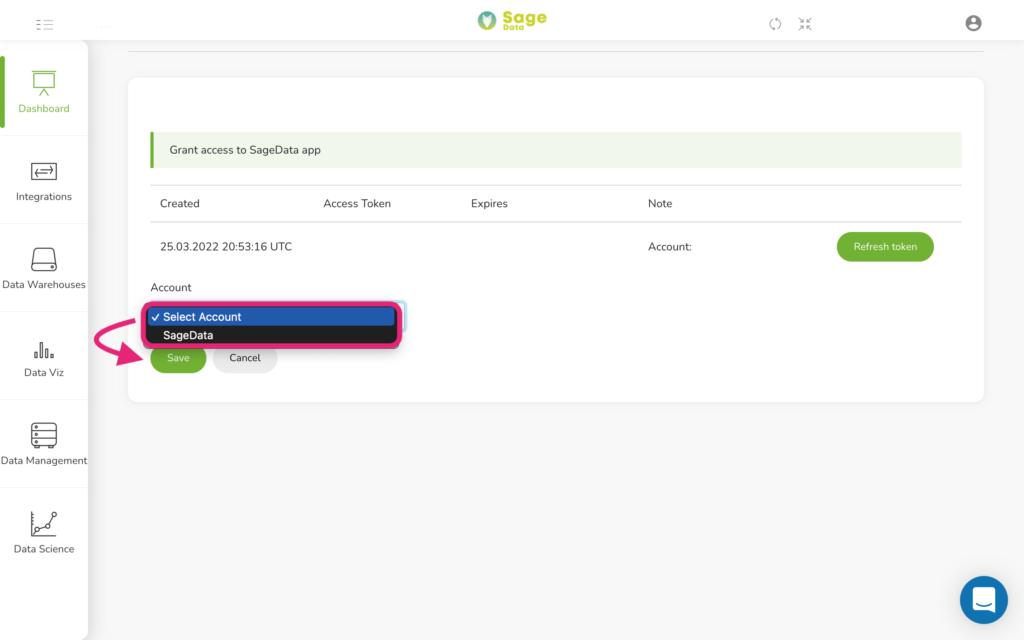Click the Data Management sidebar label
Image resolution: width=1024 pixels, height=640 pixels.
coord(44,460)
